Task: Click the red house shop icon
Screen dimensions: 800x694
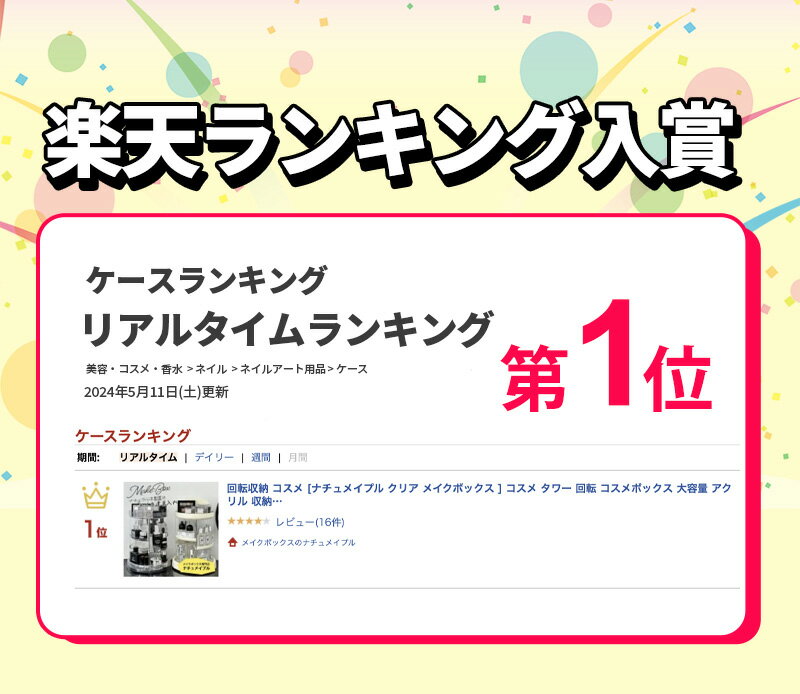Action: pos(233,542)
